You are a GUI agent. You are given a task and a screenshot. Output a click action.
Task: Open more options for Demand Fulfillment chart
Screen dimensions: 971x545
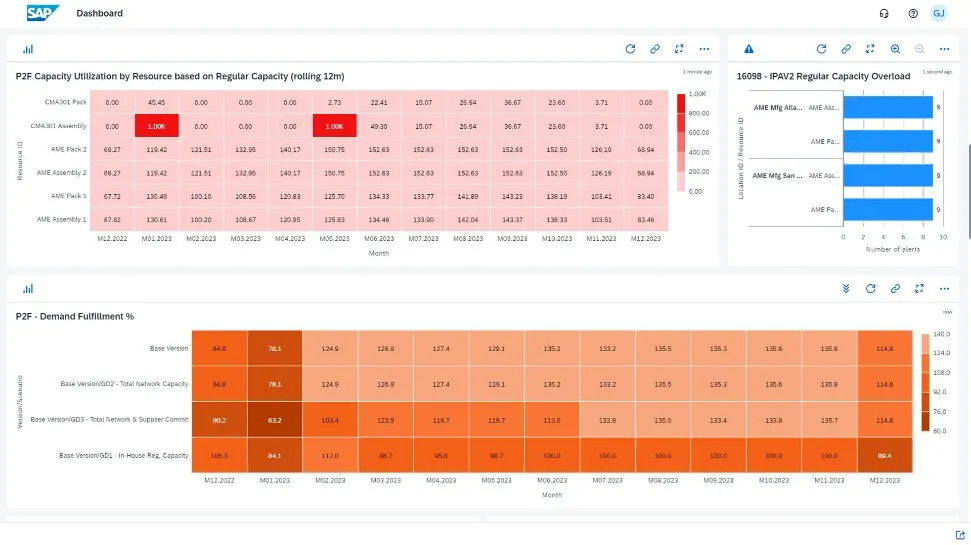944,288
